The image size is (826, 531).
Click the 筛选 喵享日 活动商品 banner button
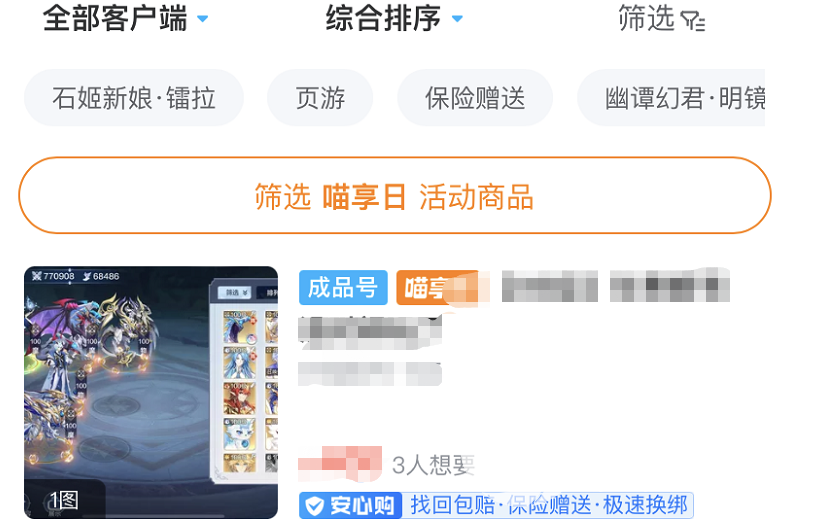395,195
